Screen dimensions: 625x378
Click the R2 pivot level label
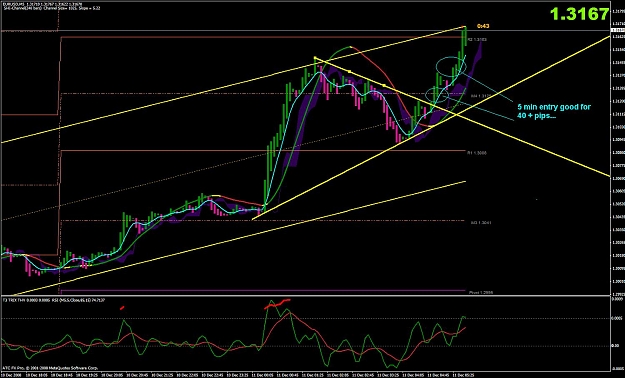coord(477,39)
